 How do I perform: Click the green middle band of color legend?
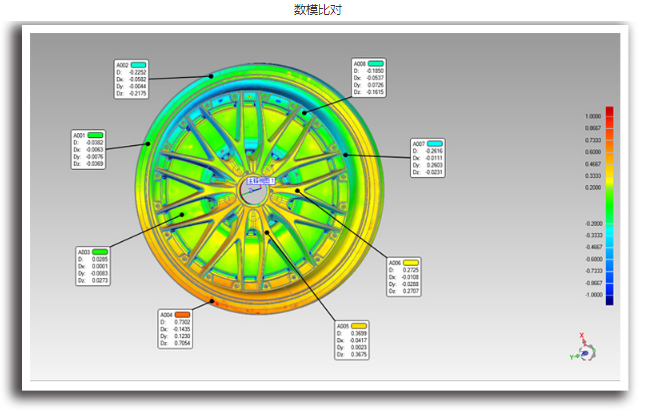tap(609, 206)
